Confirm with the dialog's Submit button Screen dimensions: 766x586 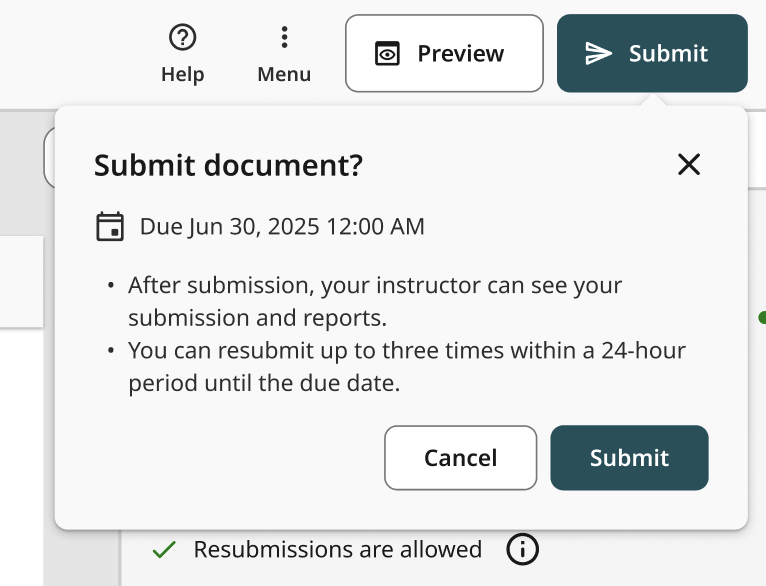(629, 458)
